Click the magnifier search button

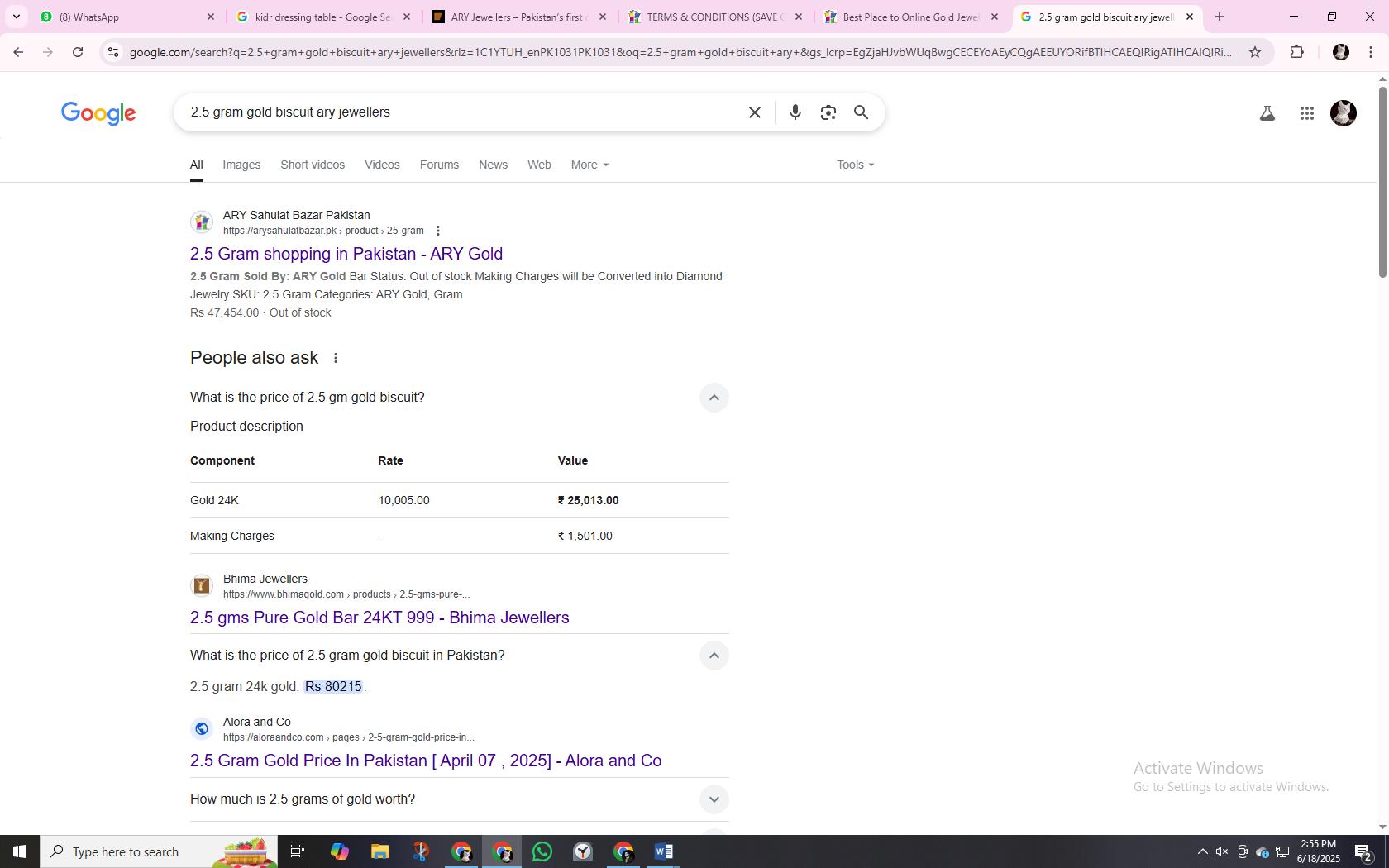pyautogui.click(x=861, y=112)
